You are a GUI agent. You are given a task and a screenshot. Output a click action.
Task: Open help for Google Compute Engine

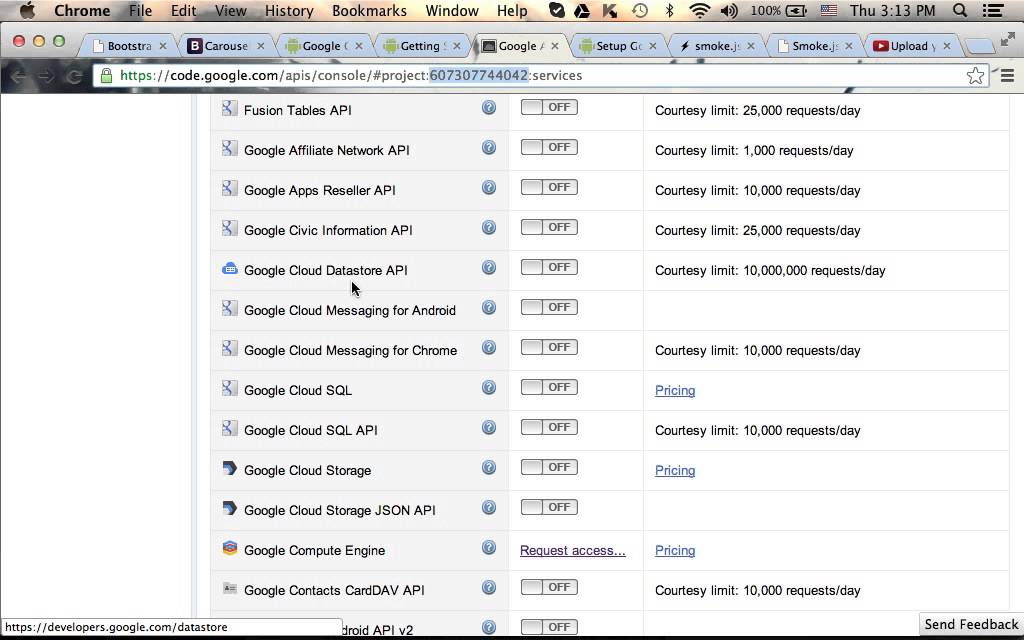pos(488,548)
